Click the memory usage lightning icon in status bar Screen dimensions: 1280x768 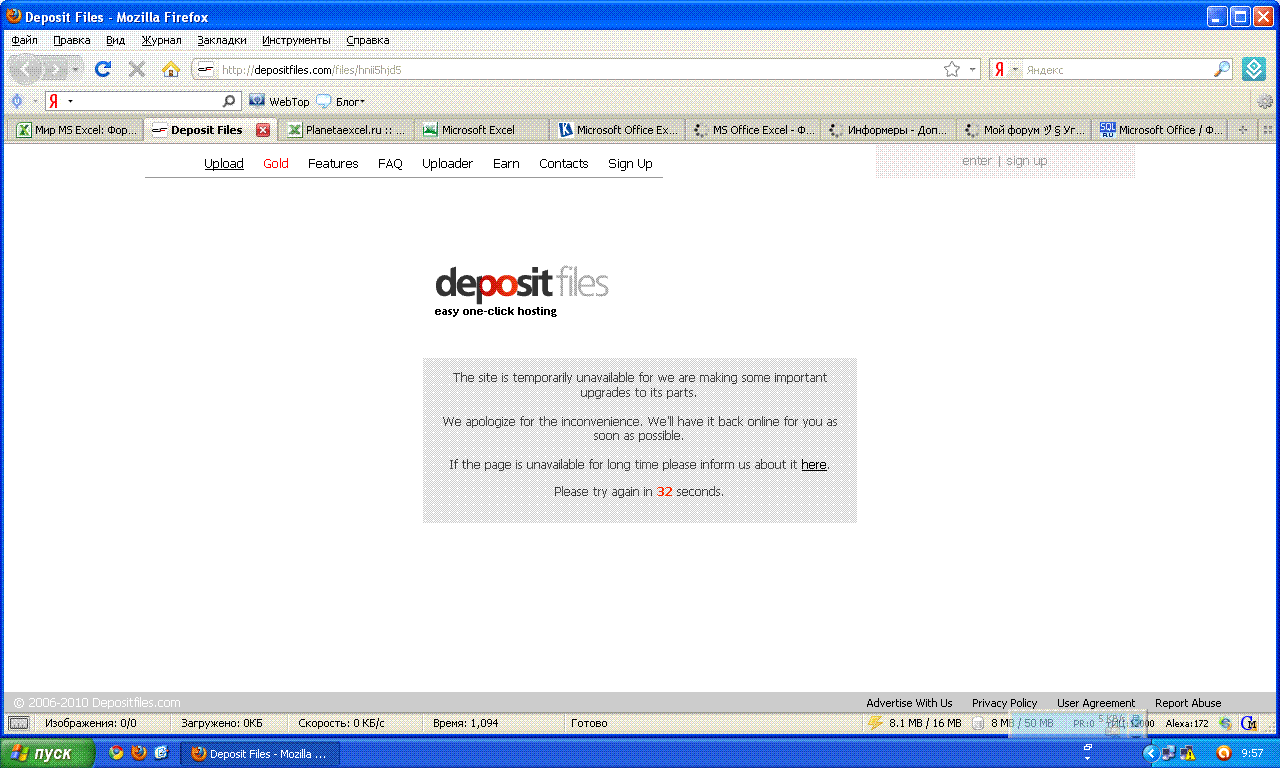click(875, 722)
